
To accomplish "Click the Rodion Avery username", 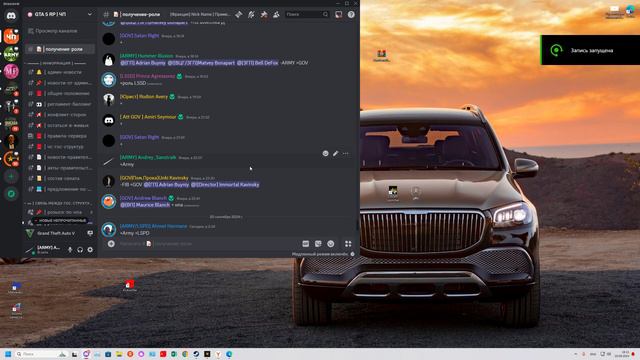I will pyautogui.click(x=144, y=97).
